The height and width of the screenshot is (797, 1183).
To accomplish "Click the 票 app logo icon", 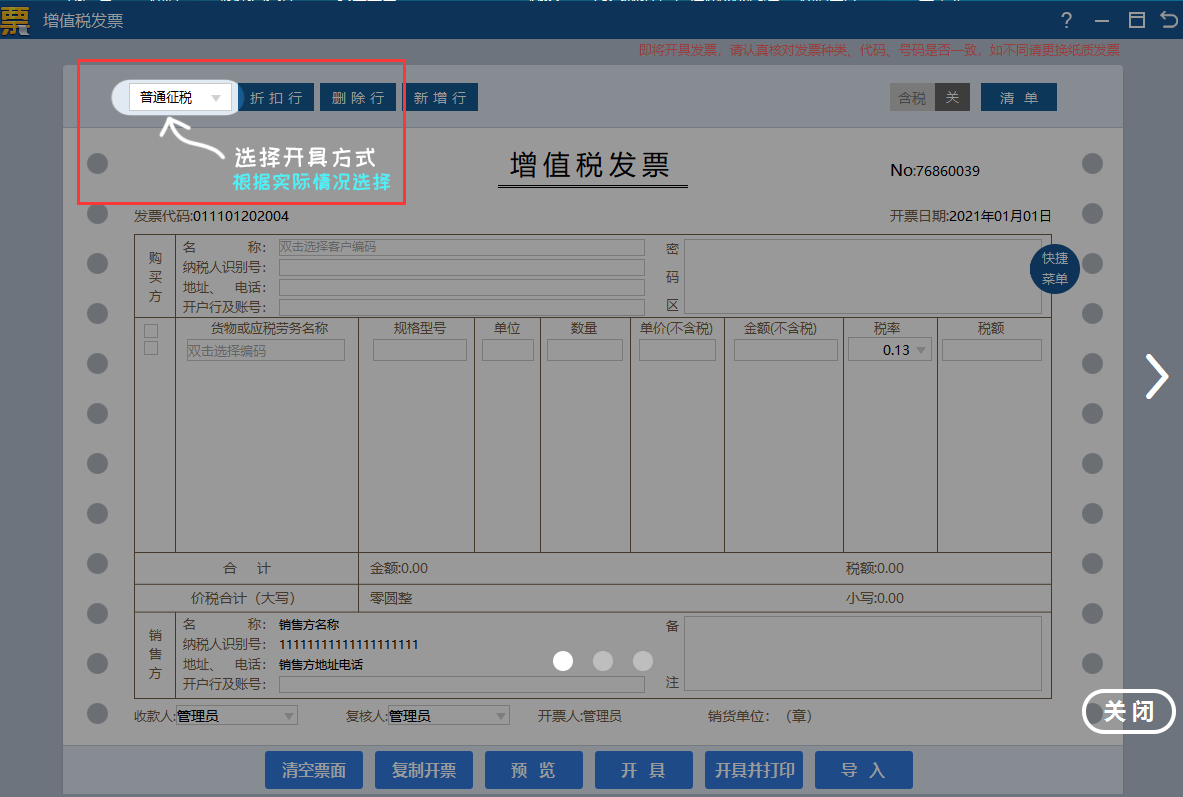I will (x=15, y=20).
